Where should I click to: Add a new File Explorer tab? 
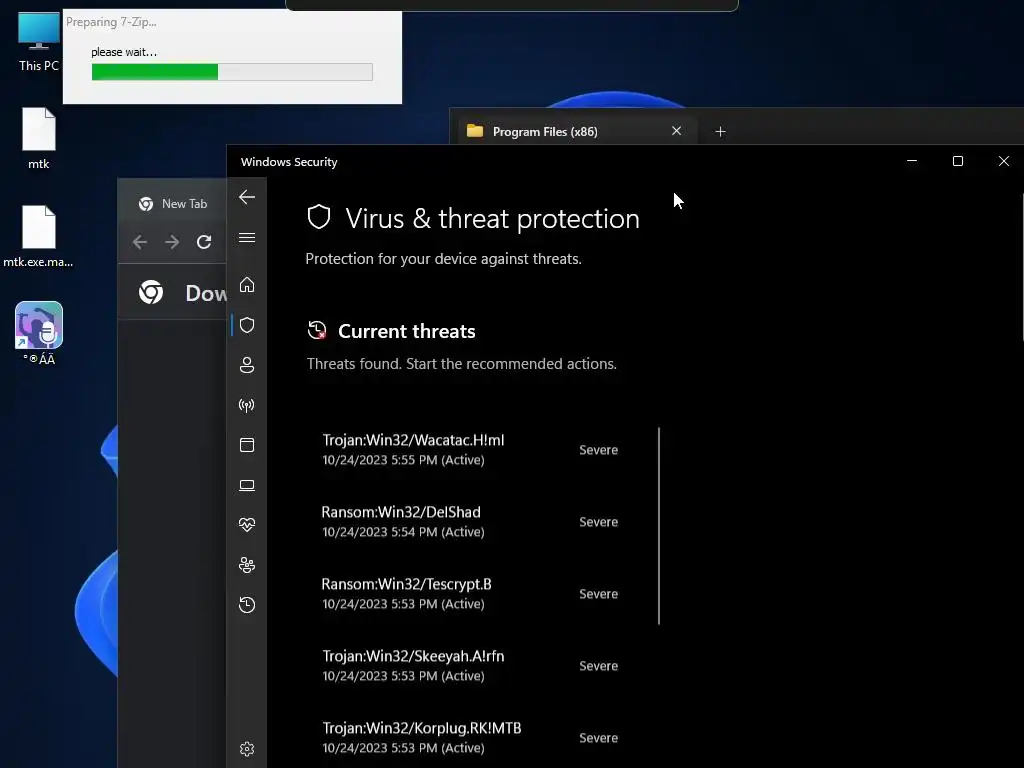[x=720, y=132]
